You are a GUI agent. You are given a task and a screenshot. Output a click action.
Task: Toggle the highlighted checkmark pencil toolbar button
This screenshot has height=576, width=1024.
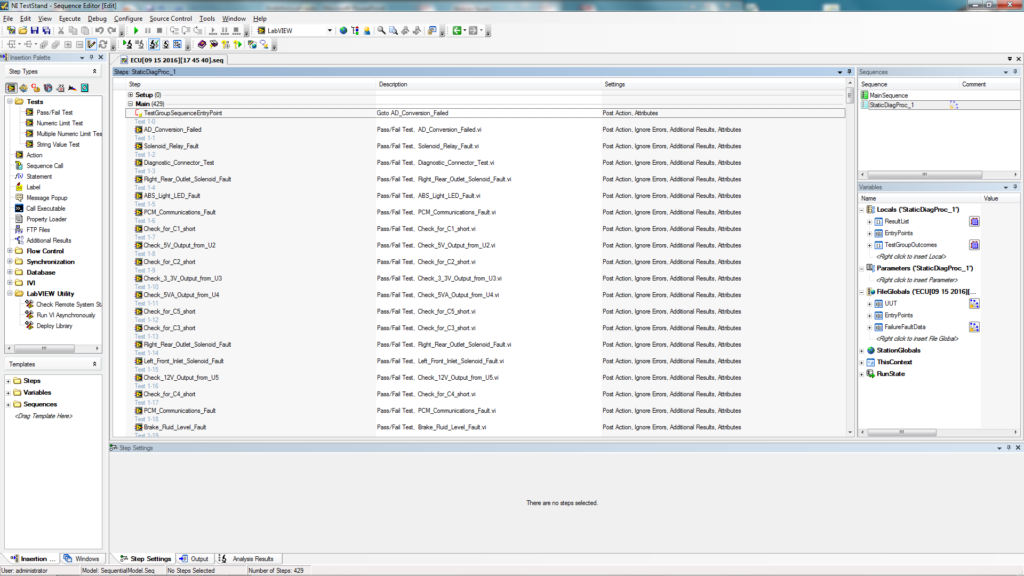(91, 44)
